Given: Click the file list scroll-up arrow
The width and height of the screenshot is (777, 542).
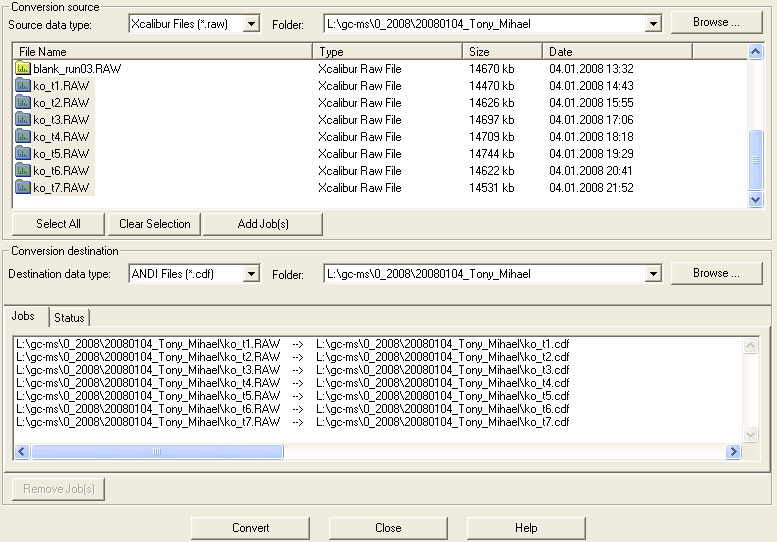Looking at the screenshot, I should pyautogui.click(x=755, y=52).
